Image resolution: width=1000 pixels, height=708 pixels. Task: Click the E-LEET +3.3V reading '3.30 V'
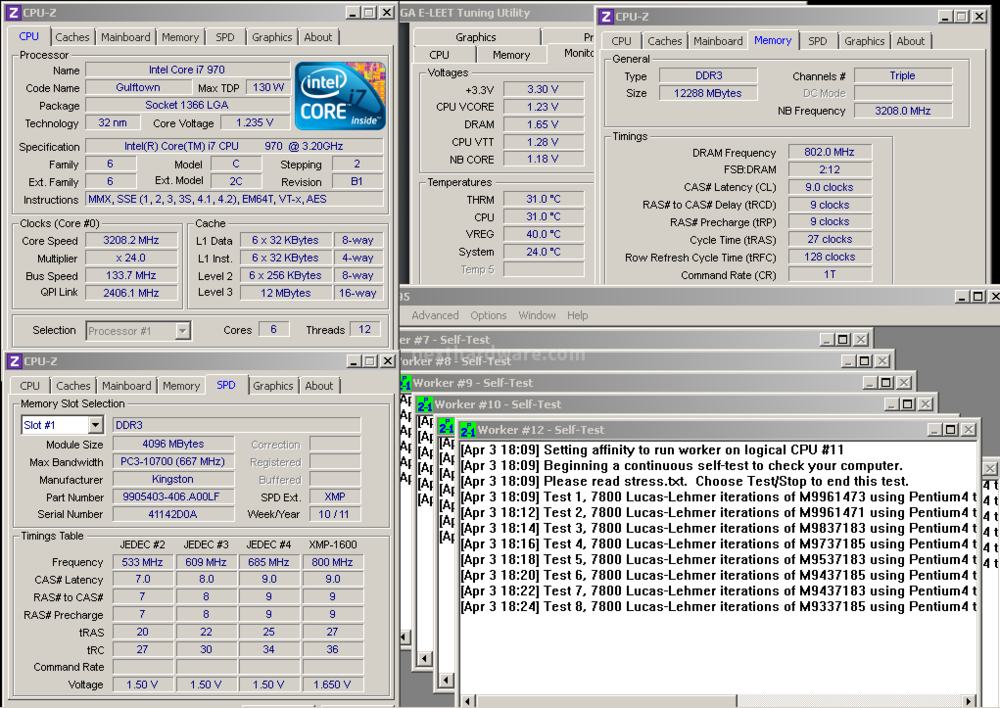[543, 89]
